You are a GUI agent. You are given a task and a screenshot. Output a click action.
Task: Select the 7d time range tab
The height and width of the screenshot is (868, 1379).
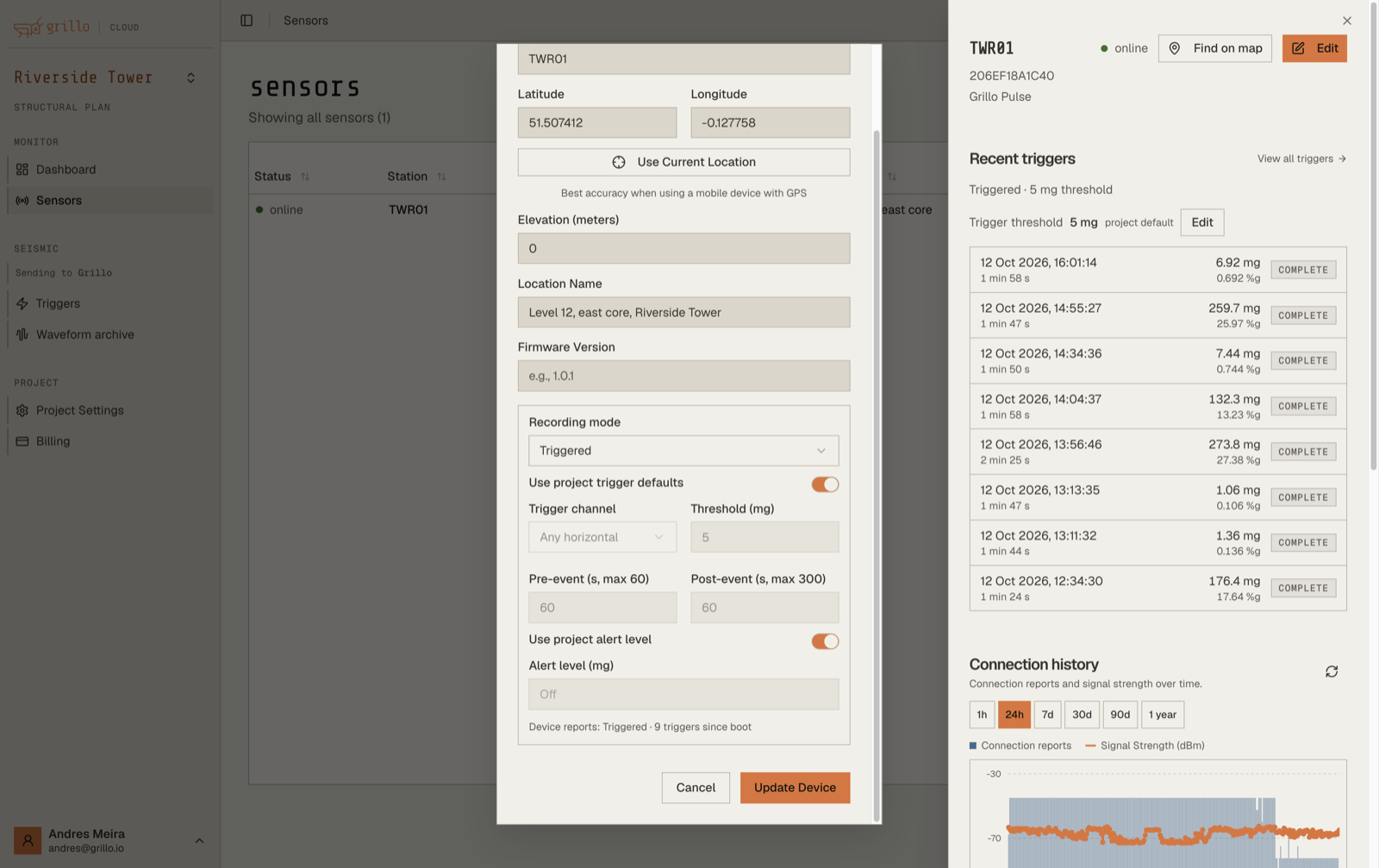click(x=1047, y=715)
